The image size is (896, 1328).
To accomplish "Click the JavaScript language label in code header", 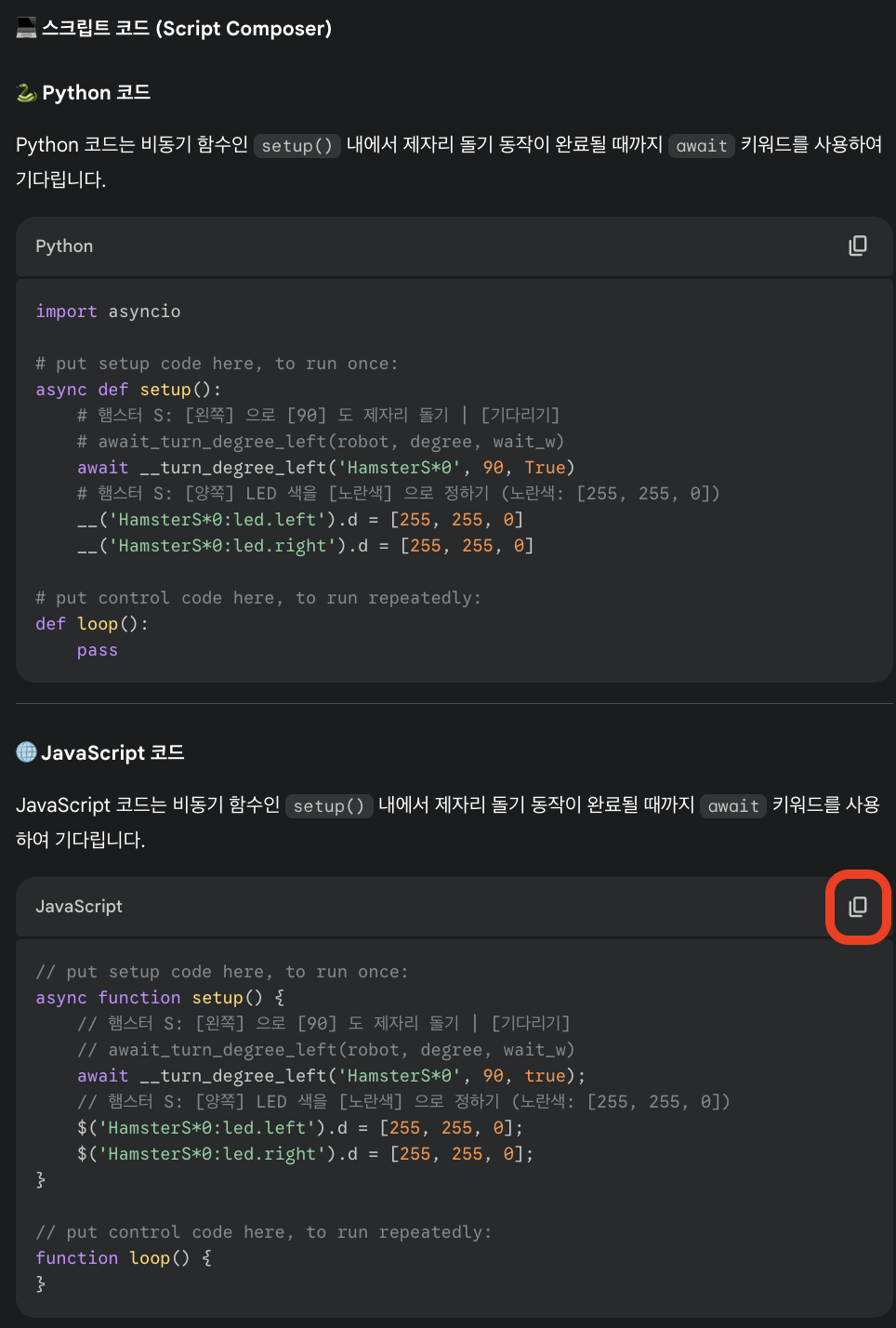I will point(79,907).
